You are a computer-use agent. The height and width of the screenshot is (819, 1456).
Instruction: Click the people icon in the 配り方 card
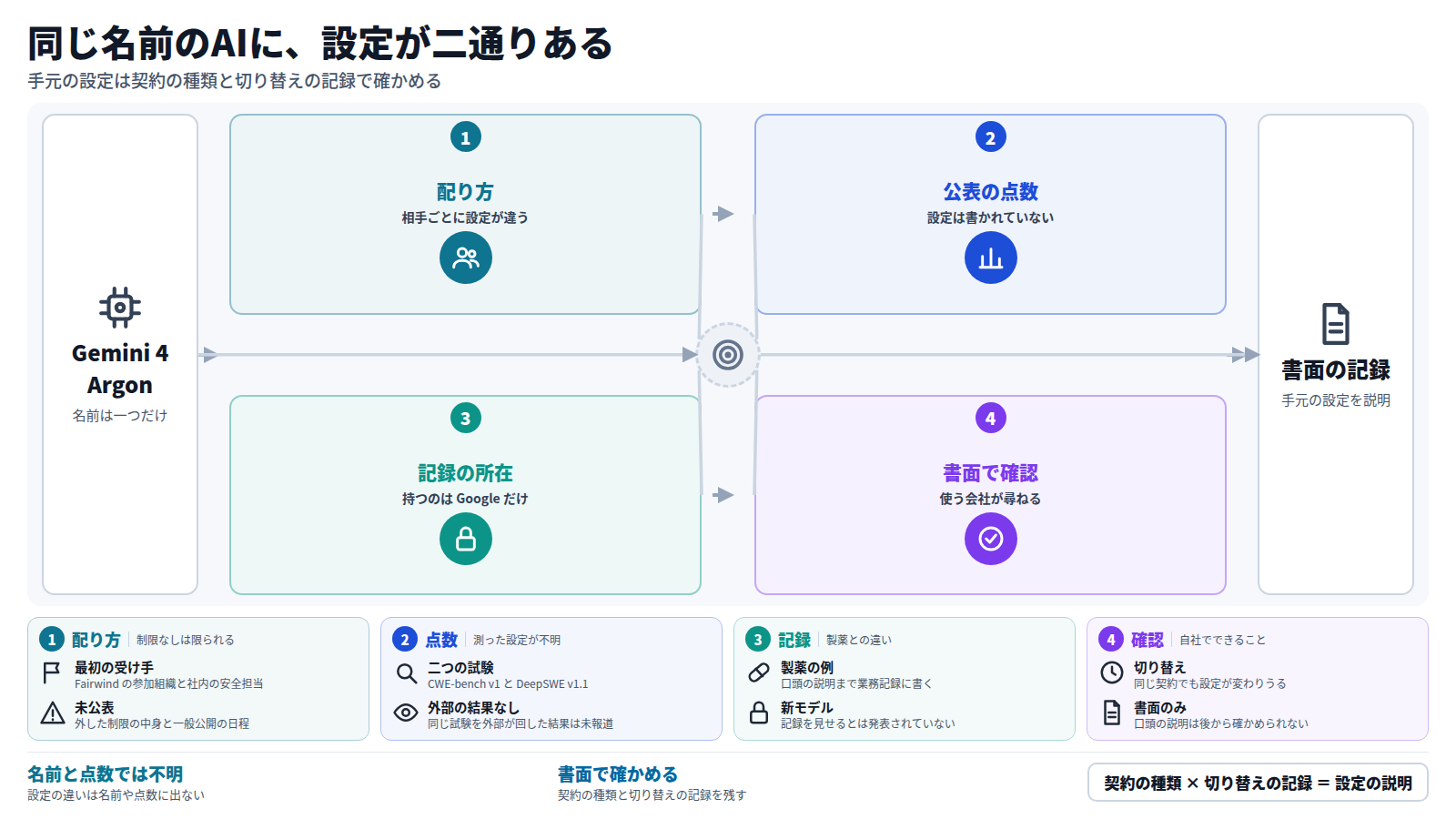pyautogui.click(x=466, y=258)
